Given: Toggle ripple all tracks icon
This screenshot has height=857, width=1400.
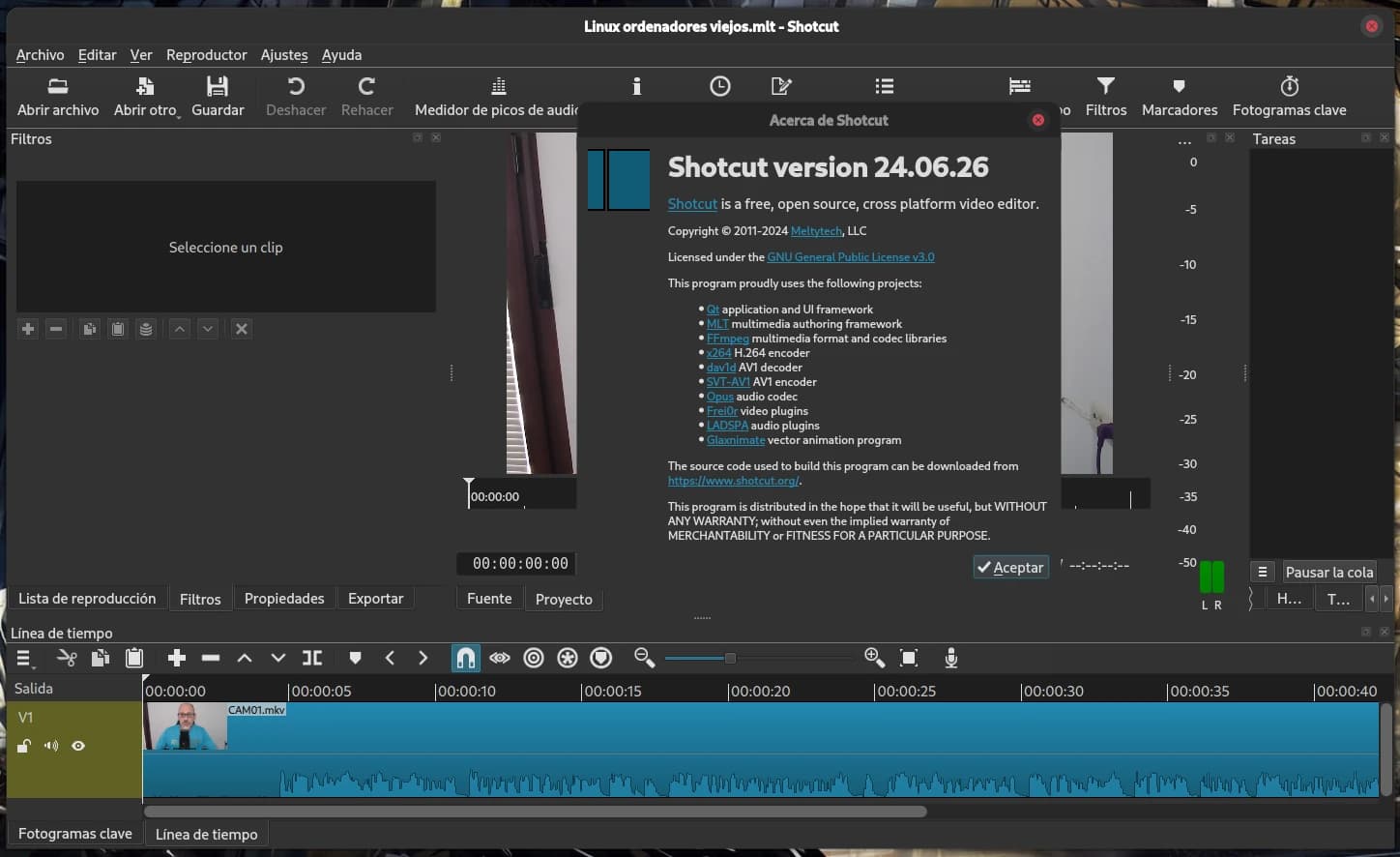Looking at the screenshot, I should point(568,658).
